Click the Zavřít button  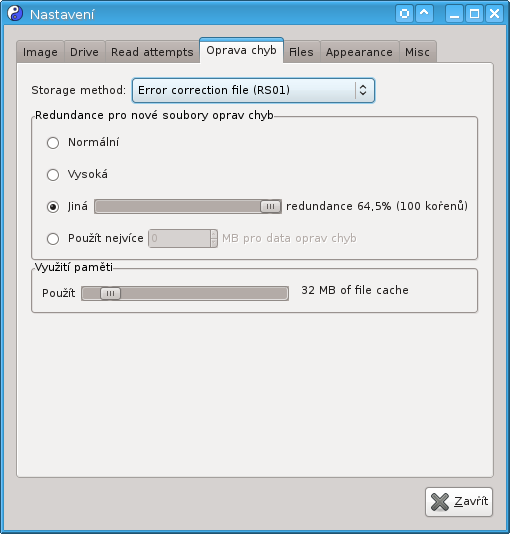coord(459,502)
